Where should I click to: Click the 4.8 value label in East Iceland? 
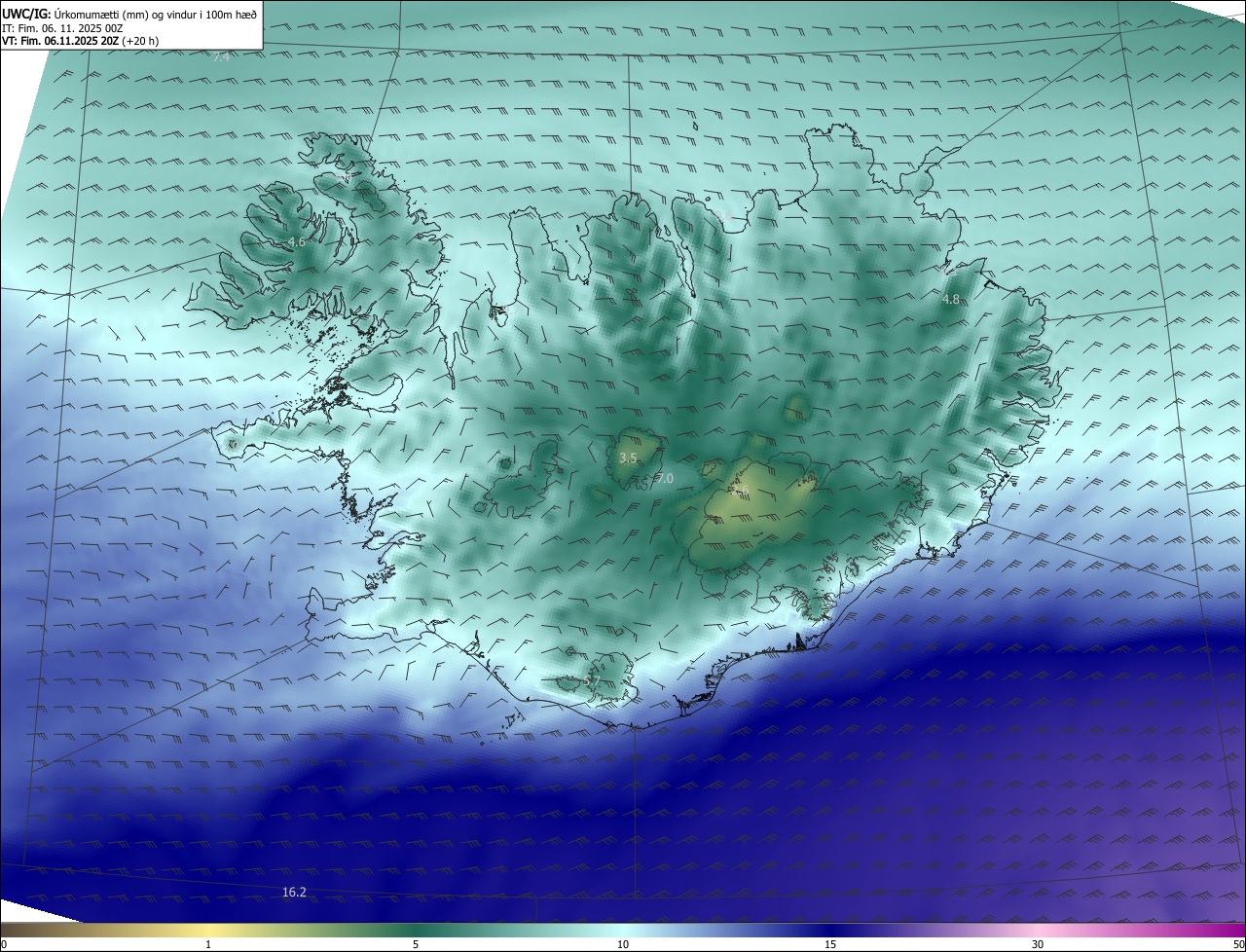click(951, 300)
